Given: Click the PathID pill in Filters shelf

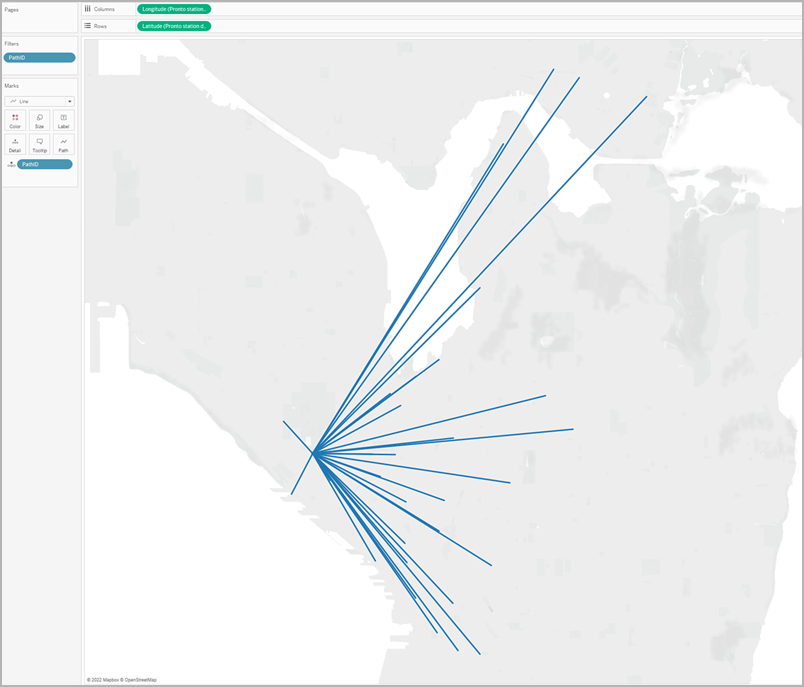Looking at the screenshot, I should (40, 58).
